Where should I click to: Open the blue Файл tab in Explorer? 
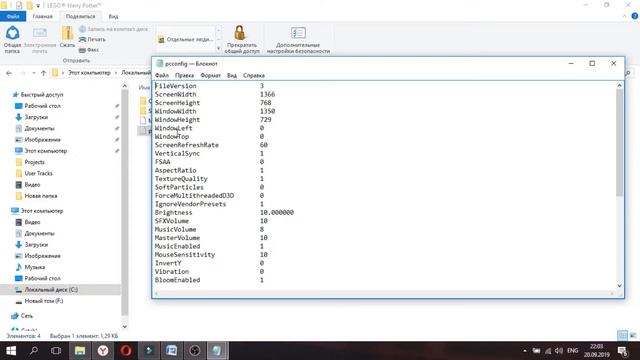13,16
